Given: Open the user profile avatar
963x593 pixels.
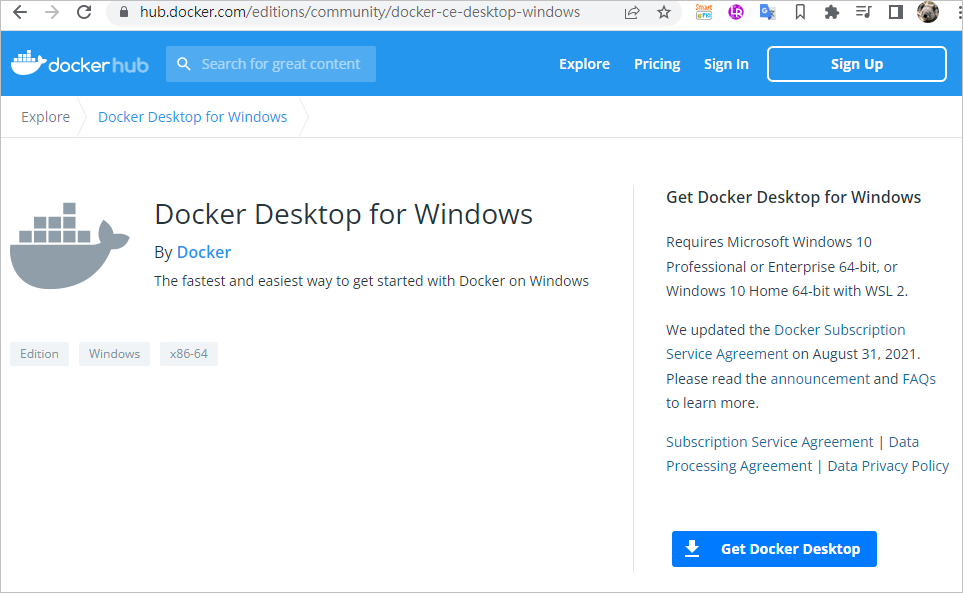Looking at the screenshot, I should (927, 12).
